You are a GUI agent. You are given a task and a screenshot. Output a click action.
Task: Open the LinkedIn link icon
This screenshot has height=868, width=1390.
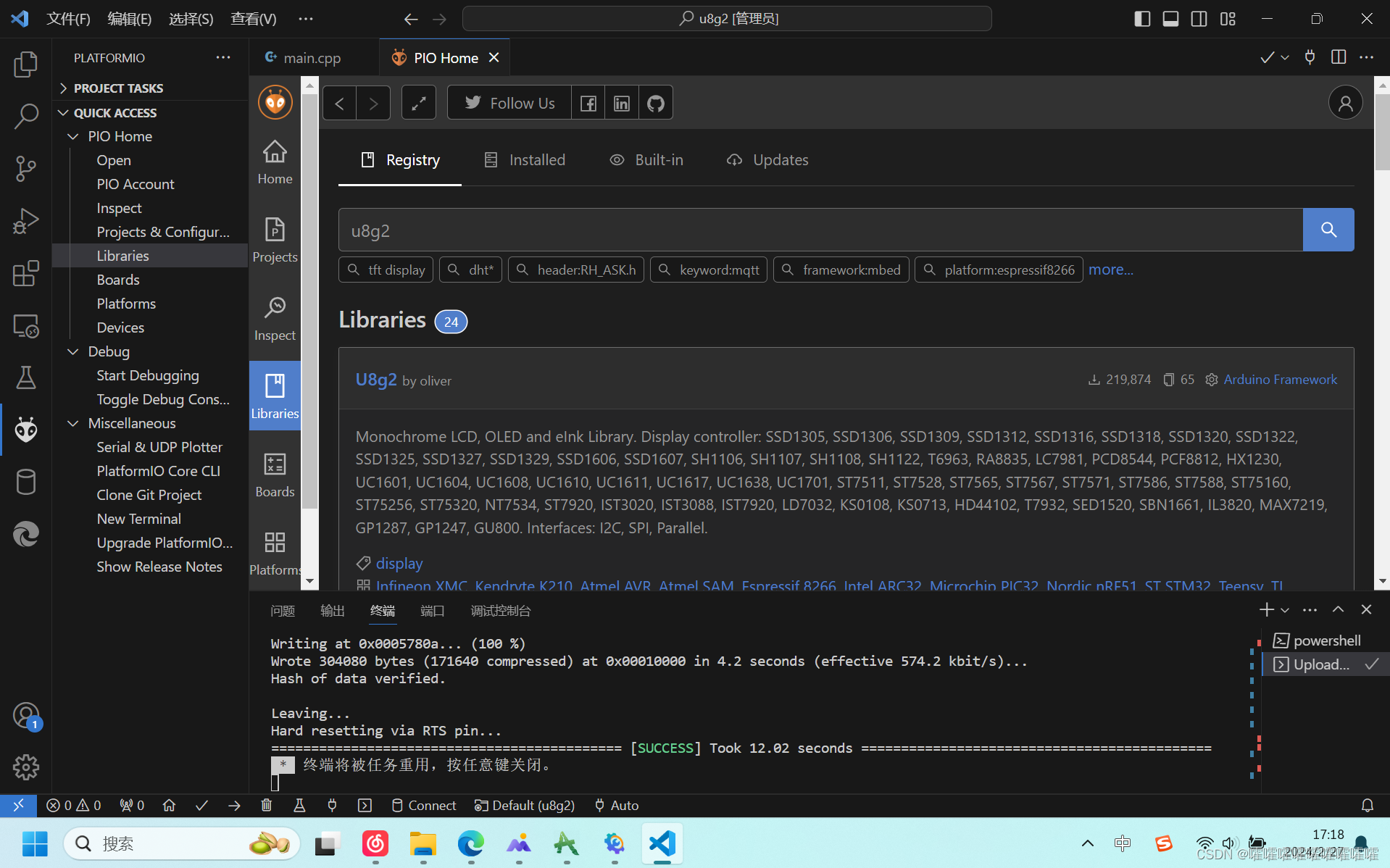tap(622, 103)
